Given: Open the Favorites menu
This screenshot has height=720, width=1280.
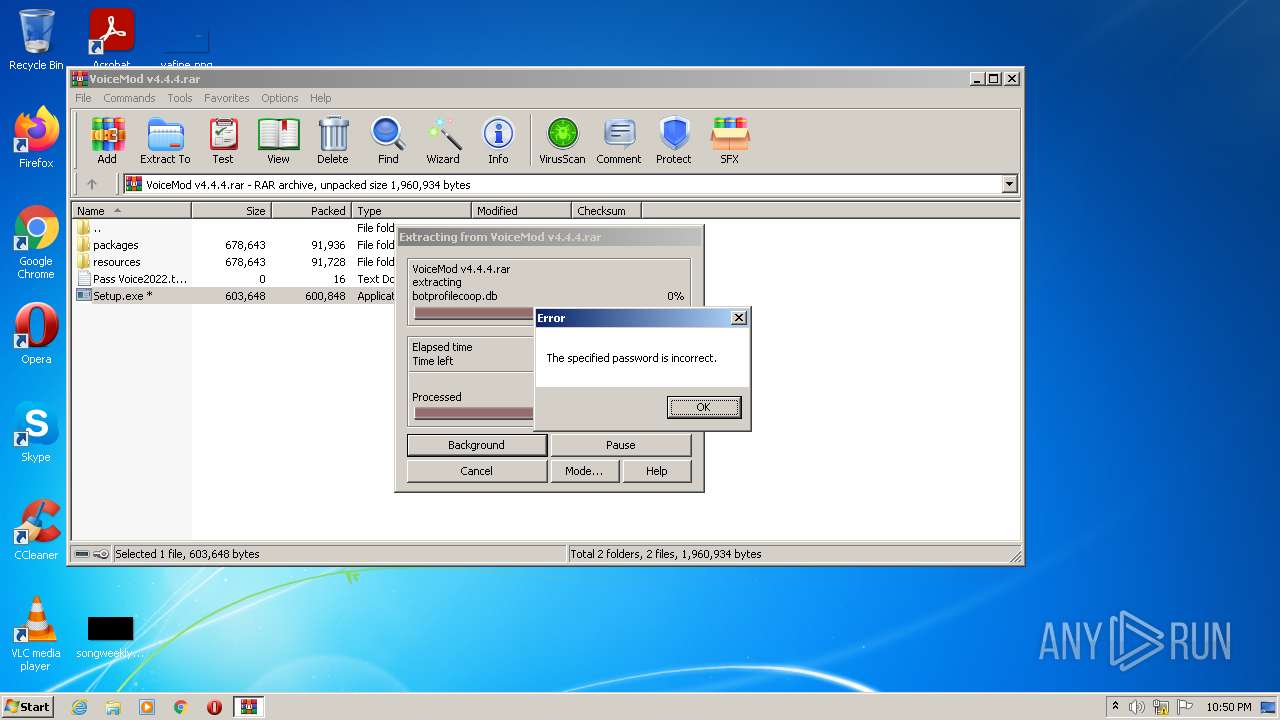Looking at the screenshot, I should 227,98.
